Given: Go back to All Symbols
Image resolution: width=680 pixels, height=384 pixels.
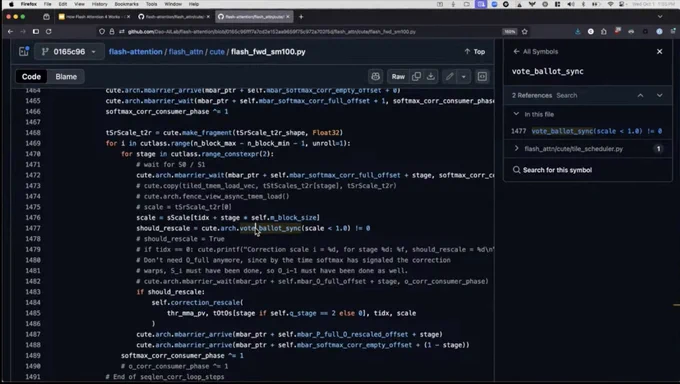Looking at the screenshot, I should pyautogui.click(x=536, y=52).
